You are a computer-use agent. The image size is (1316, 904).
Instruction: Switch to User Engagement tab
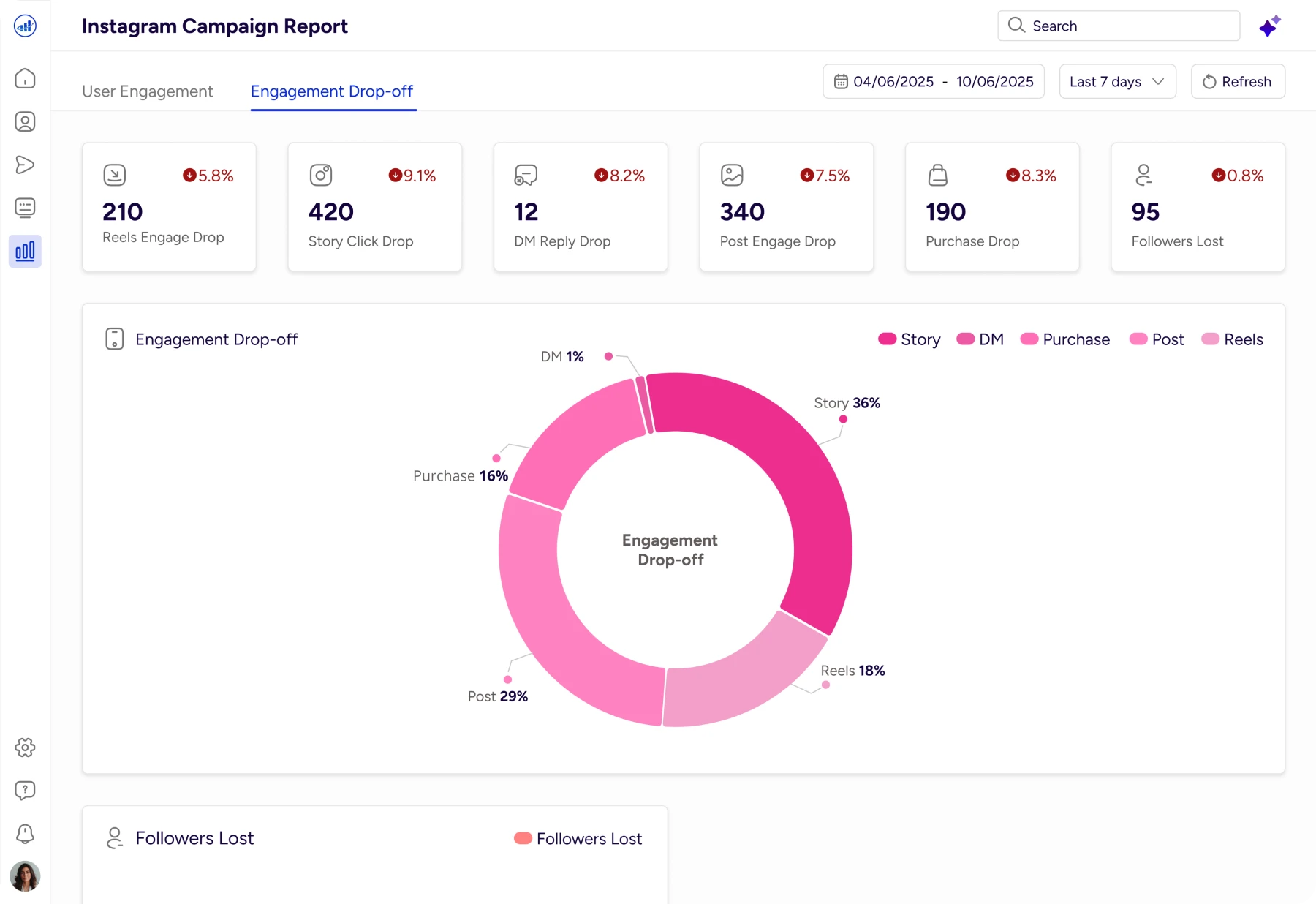coord(148,91)
